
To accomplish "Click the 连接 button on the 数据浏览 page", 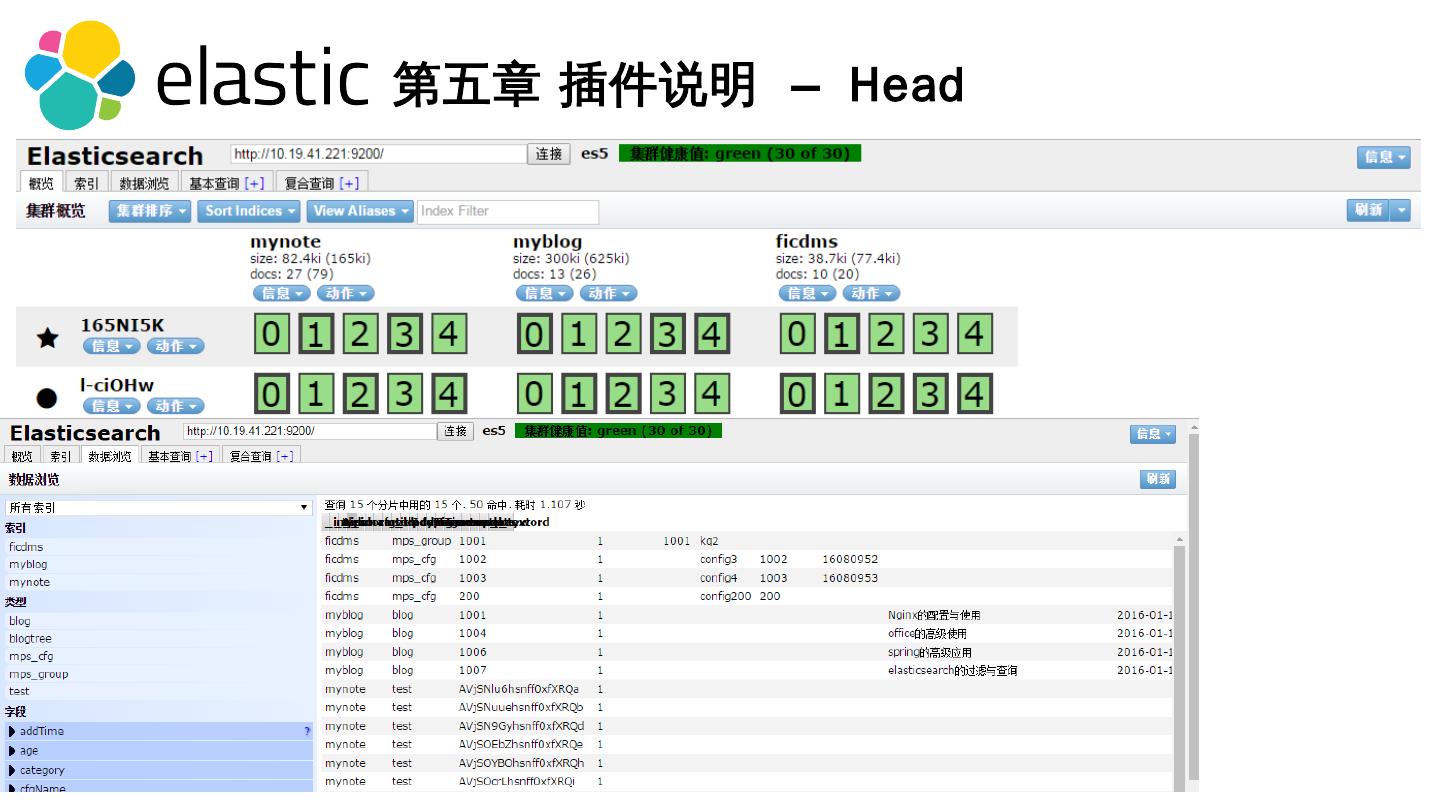I will (x=456, y=431).
